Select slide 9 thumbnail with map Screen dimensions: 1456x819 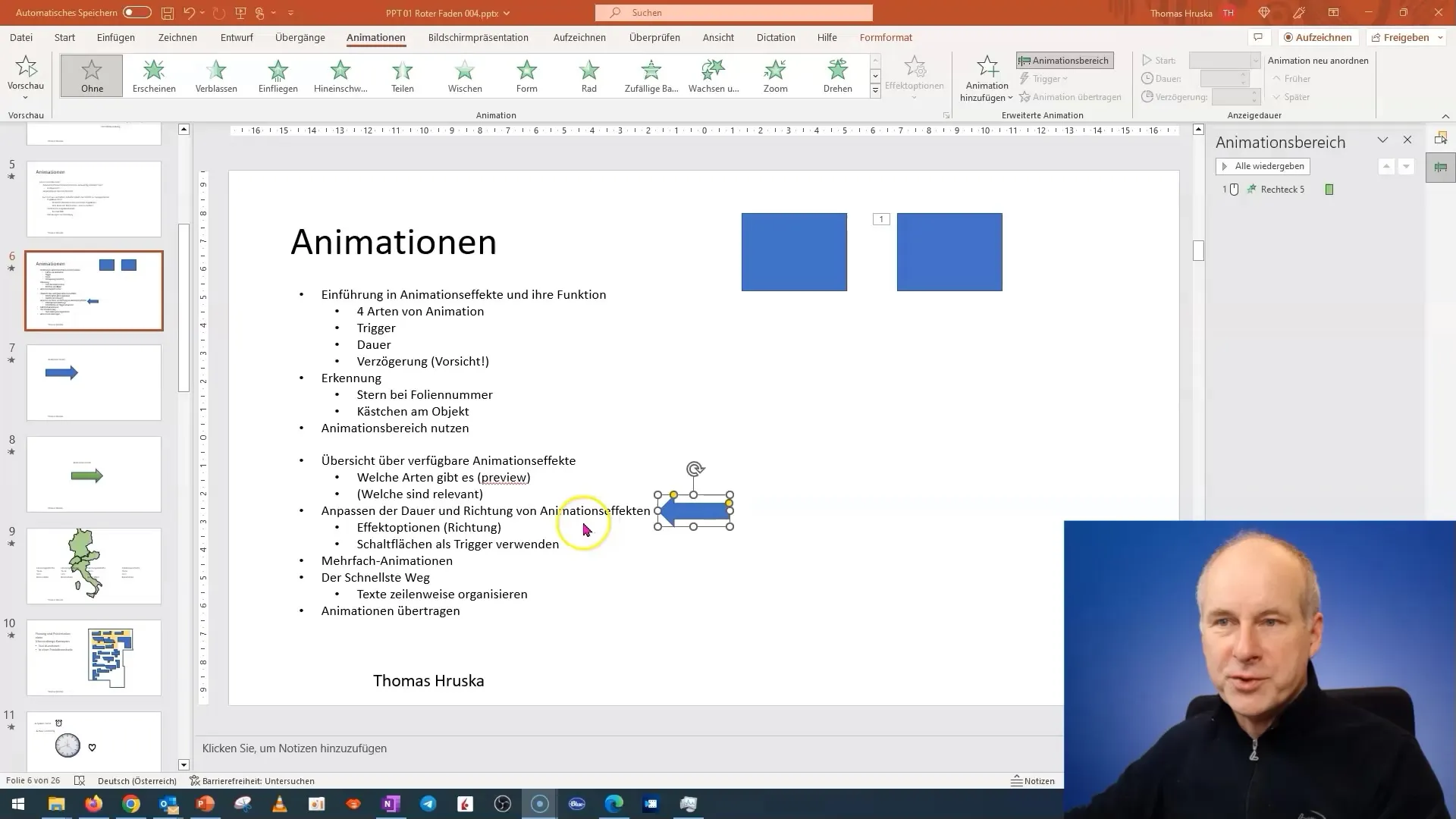94,566
